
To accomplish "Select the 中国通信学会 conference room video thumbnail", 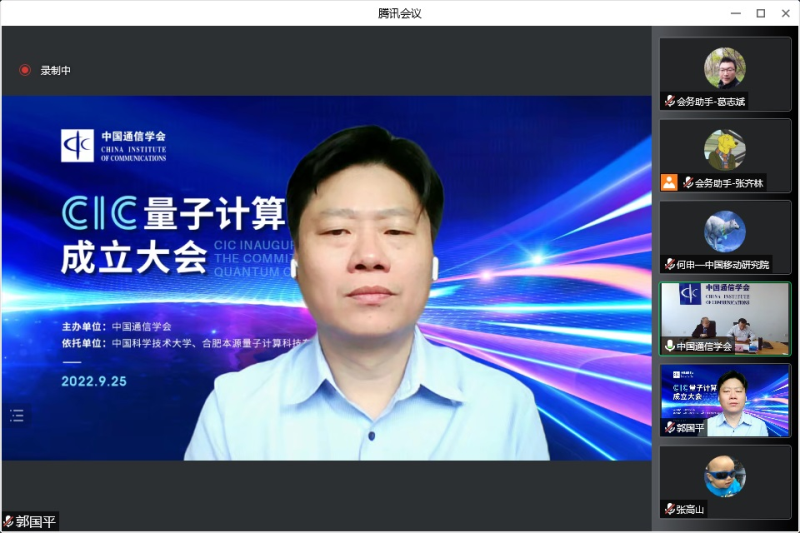I will tap(724, 315).
